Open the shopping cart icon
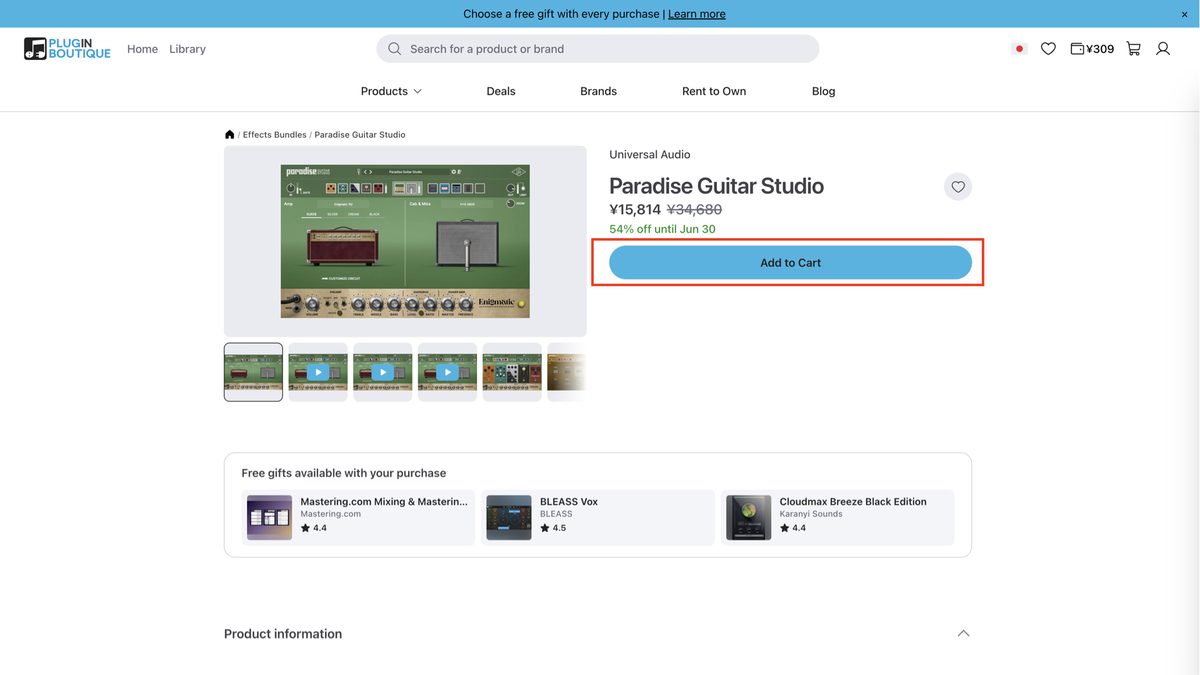1200x675 pixels. click(x=1133, y=49)
